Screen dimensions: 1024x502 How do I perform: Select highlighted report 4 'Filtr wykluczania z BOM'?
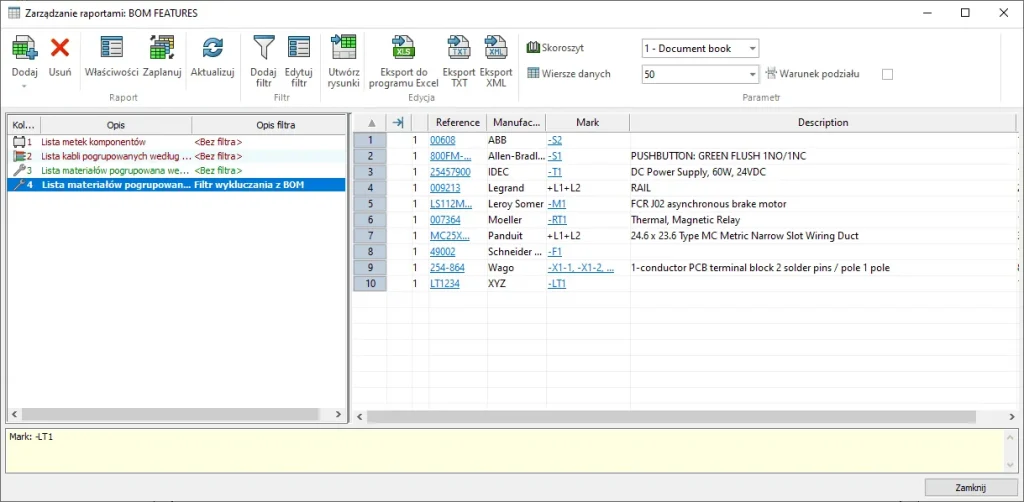pos(176,185)
